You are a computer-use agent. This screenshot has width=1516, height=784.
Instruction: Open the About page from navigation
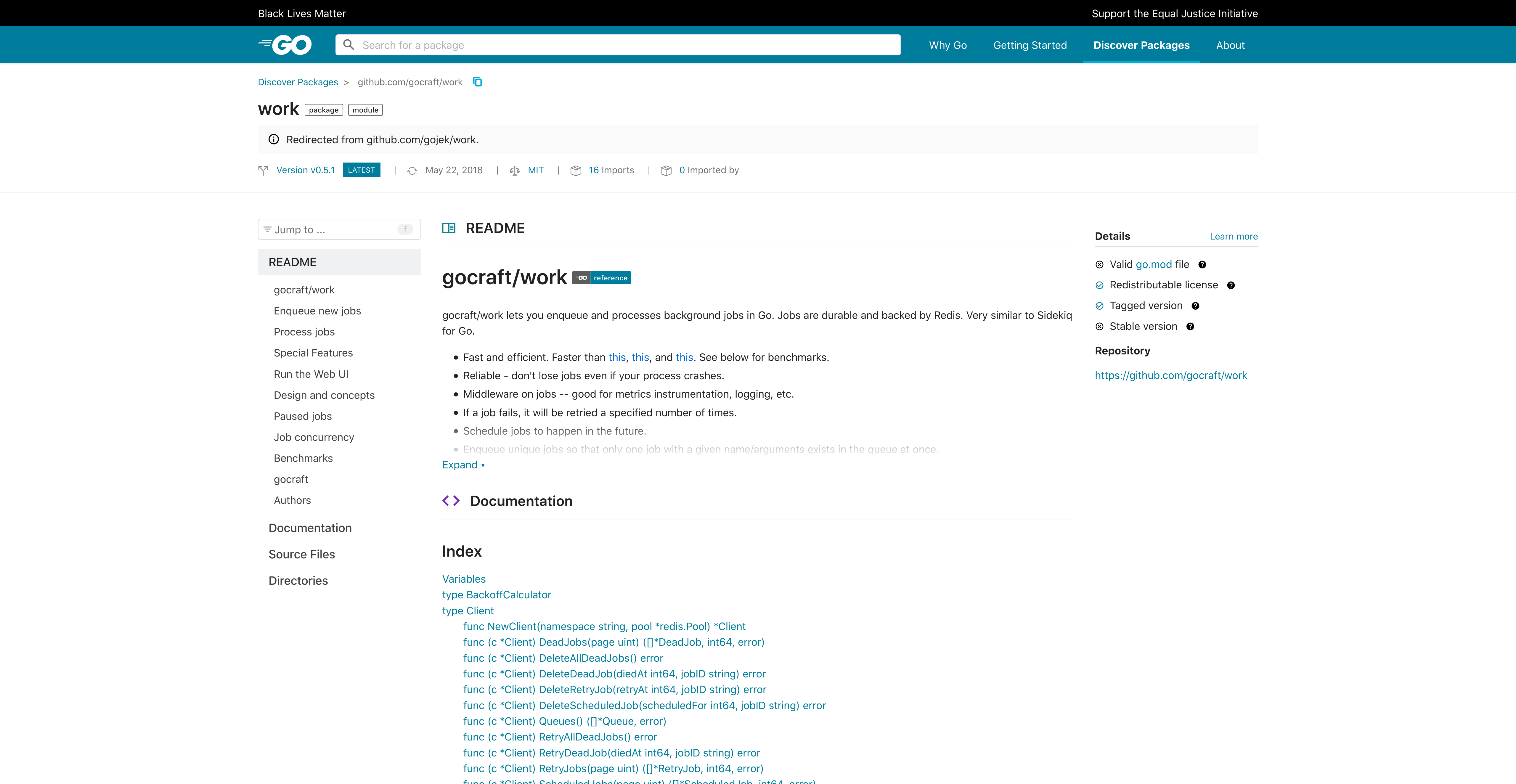click(x=1230, y=45)
